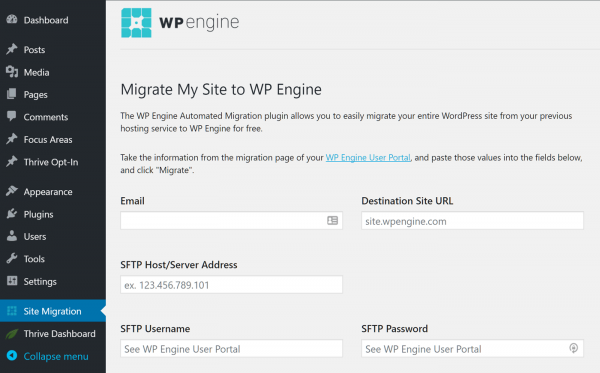Collapse the sidebar menu
600x373 pixels.
point(53,356)
